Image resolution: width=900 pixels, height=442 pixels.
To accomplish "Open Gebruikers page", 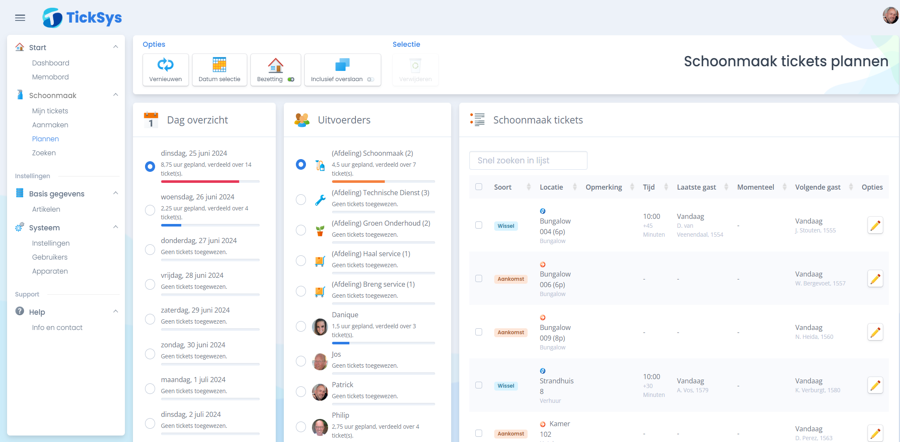I will pyautogui.click(x=50, y=257).
